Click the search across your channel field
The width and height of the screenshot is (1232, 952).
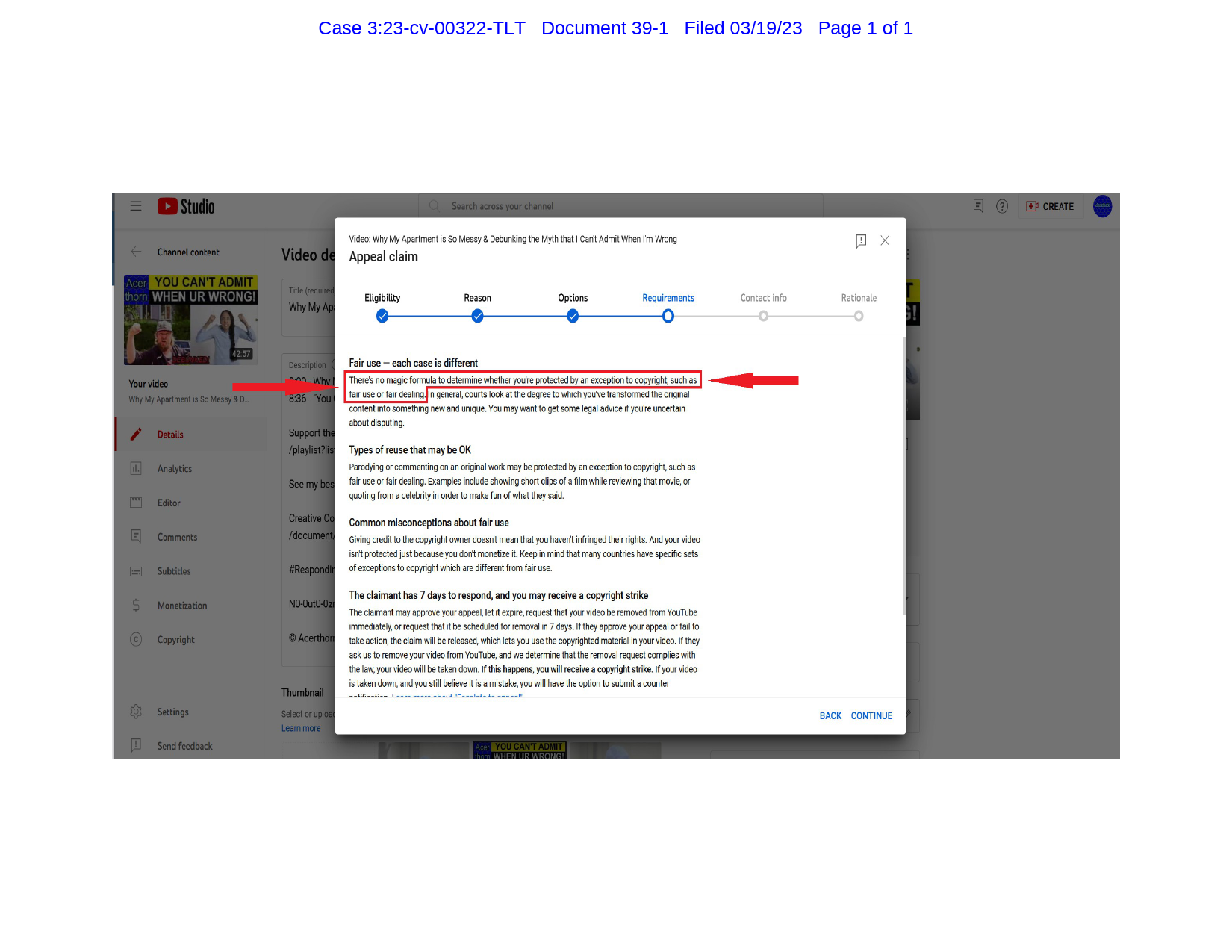tap(620, 206)
